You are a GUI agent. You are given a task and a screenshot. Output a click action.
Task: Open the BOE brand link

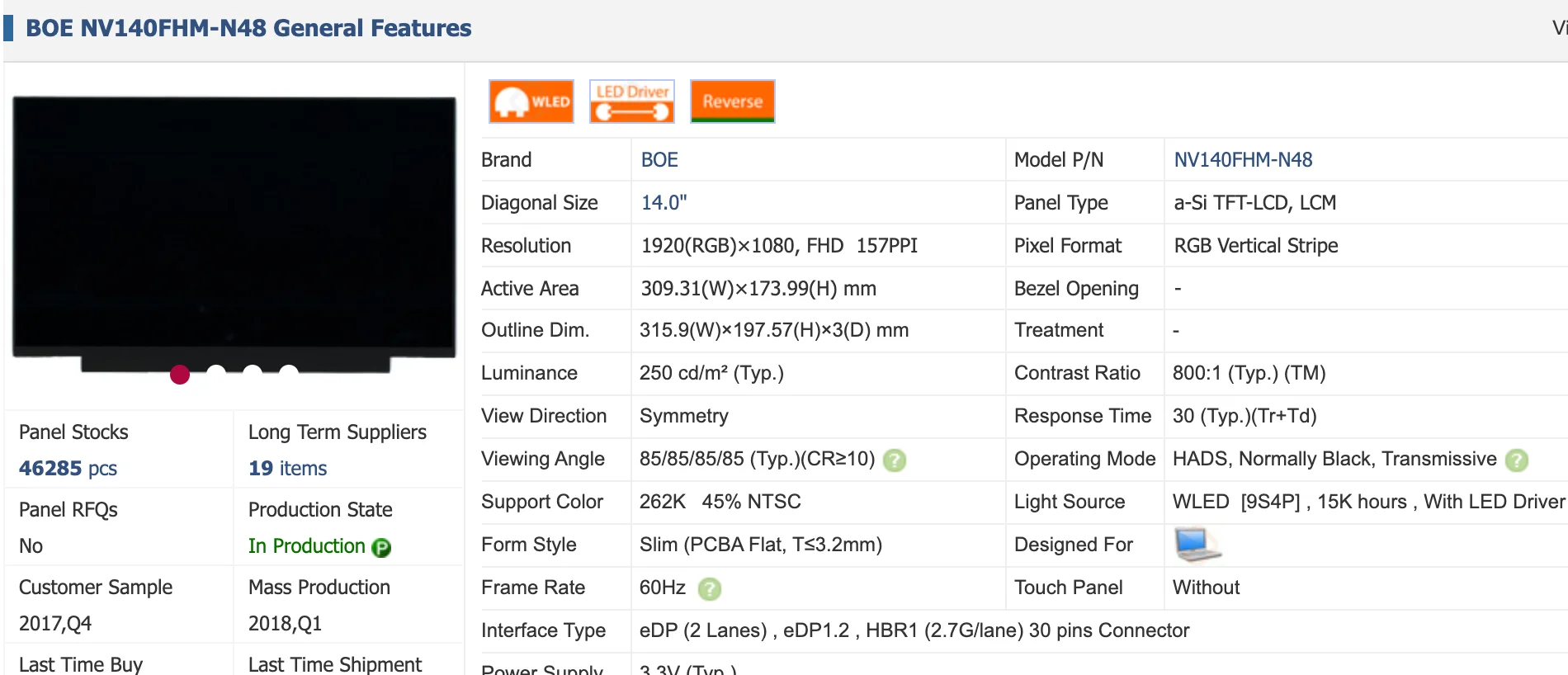pyautogui.click(x=659, y=160)
